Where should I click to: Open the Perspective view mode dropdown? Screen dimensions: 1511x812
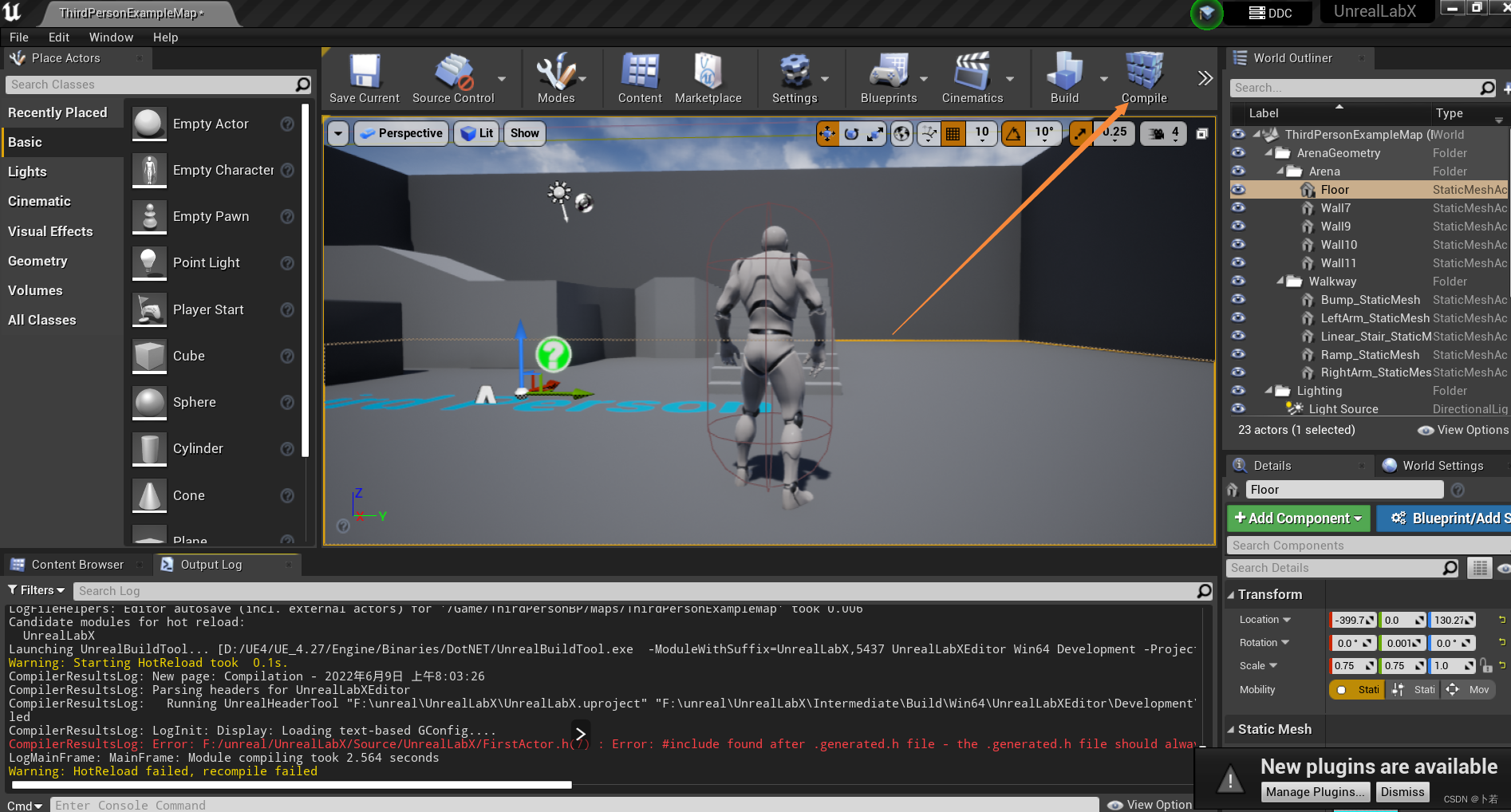(x=400, y=134)
